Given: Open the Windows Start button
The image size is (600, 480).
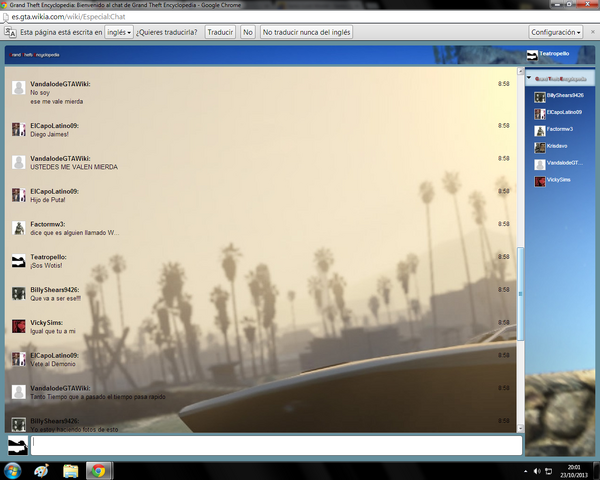Looking at the screenshot, I should tap(12, 471).
